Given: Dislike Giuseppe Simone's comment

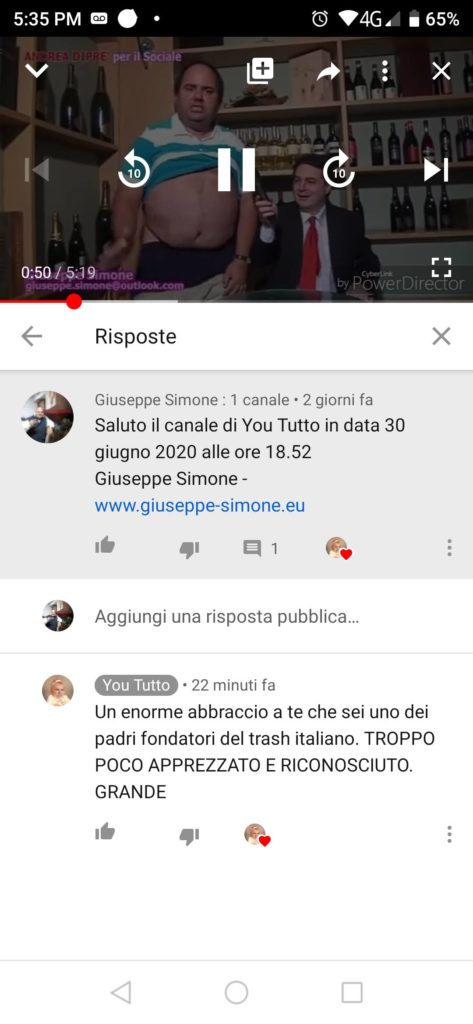Looking at the screenshot, I should [x=189, y=550].
